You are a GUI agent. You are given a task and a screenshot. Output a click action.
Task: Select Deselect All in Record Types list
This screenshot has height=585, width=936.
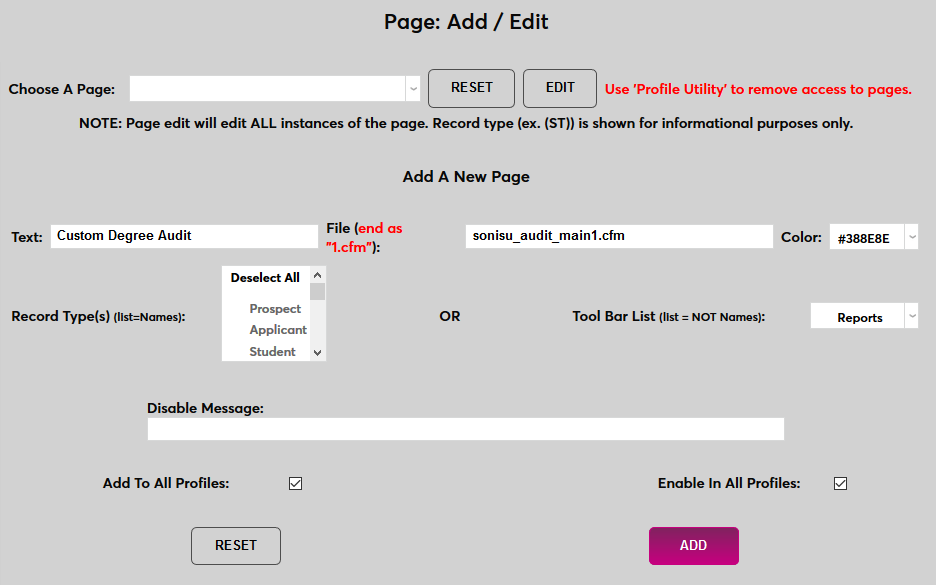coord(265,278)
